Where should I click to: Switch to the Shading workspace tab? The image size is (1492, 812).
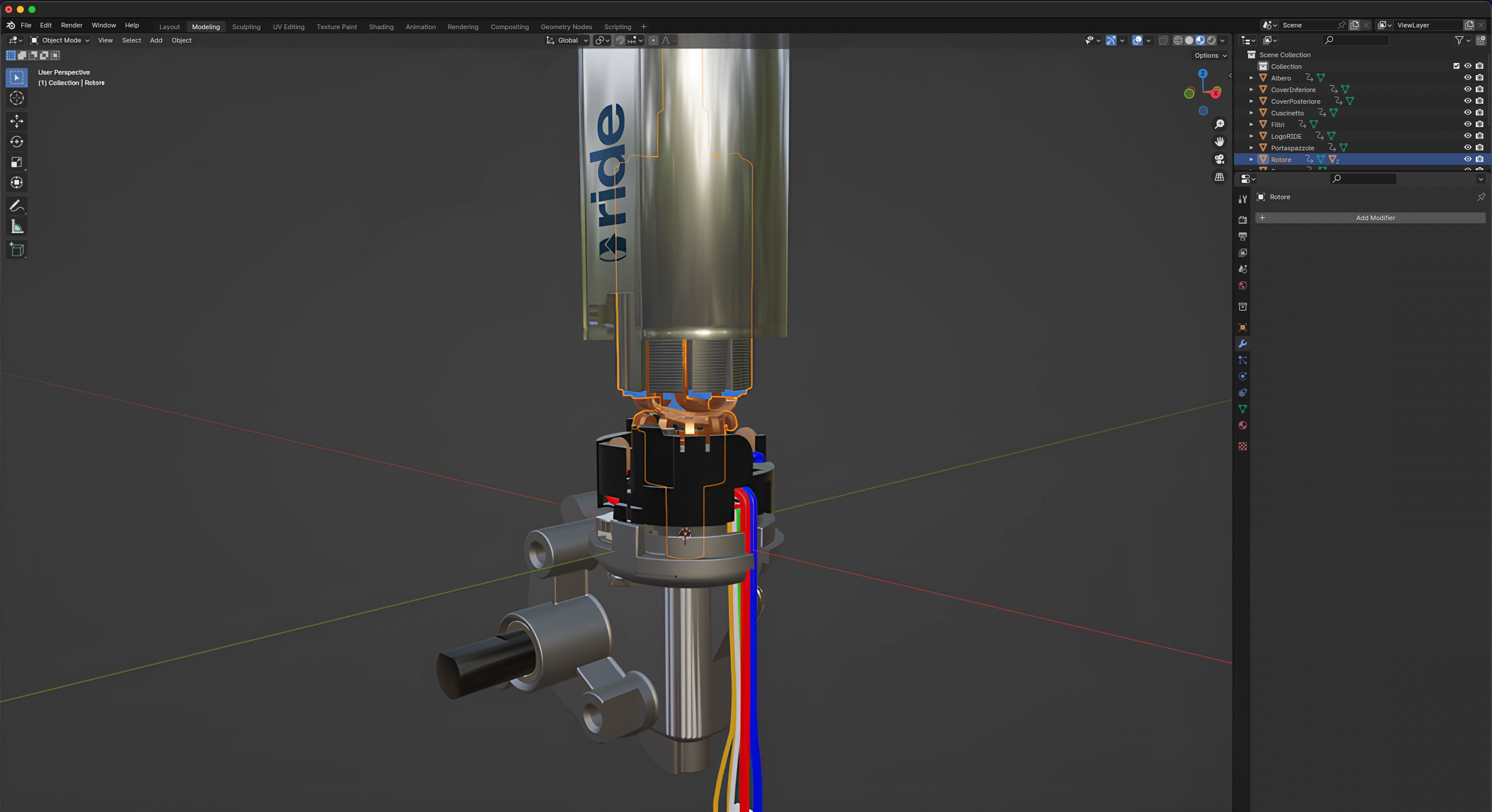380,27
